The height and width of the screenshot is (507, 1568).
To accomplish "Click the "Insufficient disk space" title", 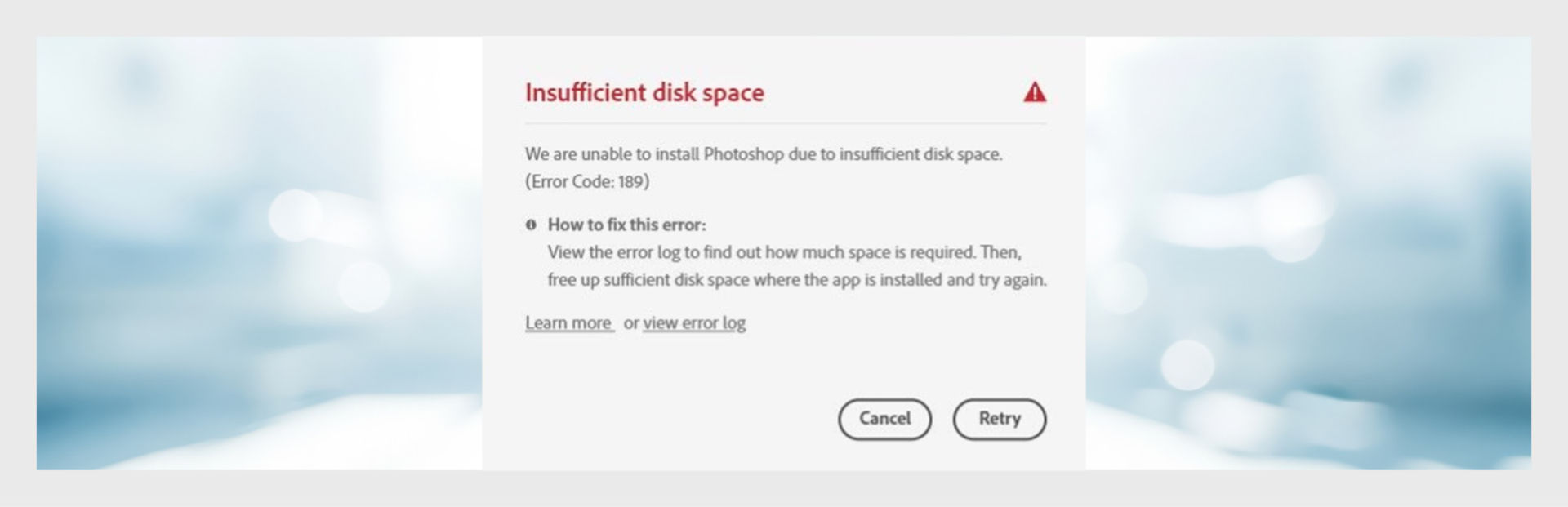I will pyautogui.click(x=644, y=93).
